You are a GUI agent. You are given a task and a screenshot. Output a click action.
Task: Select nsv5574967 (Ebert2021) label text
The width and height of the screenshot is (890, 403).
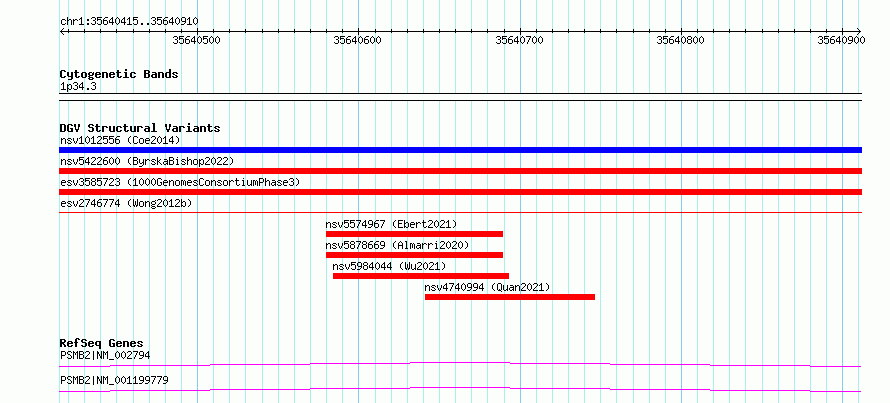pos(392,224)
